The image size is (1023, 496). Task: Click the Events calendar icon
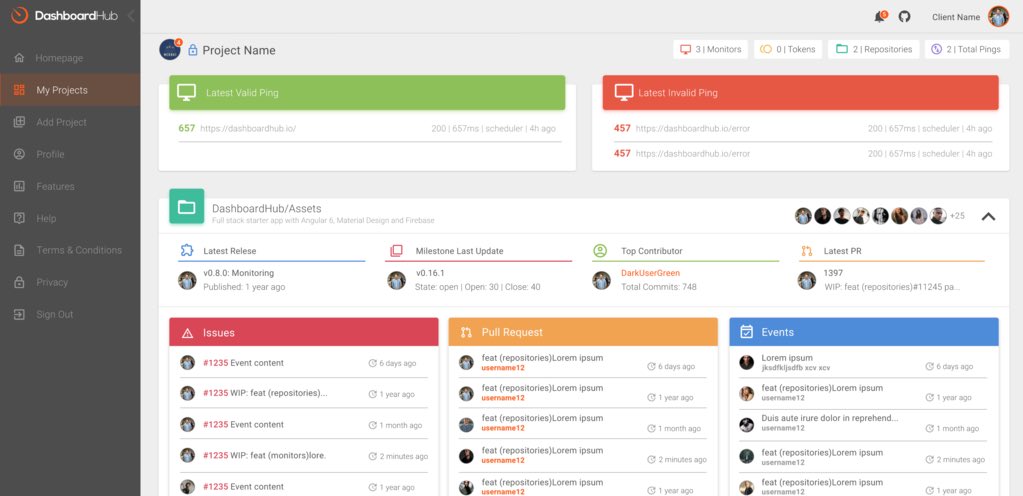[746, 332]
